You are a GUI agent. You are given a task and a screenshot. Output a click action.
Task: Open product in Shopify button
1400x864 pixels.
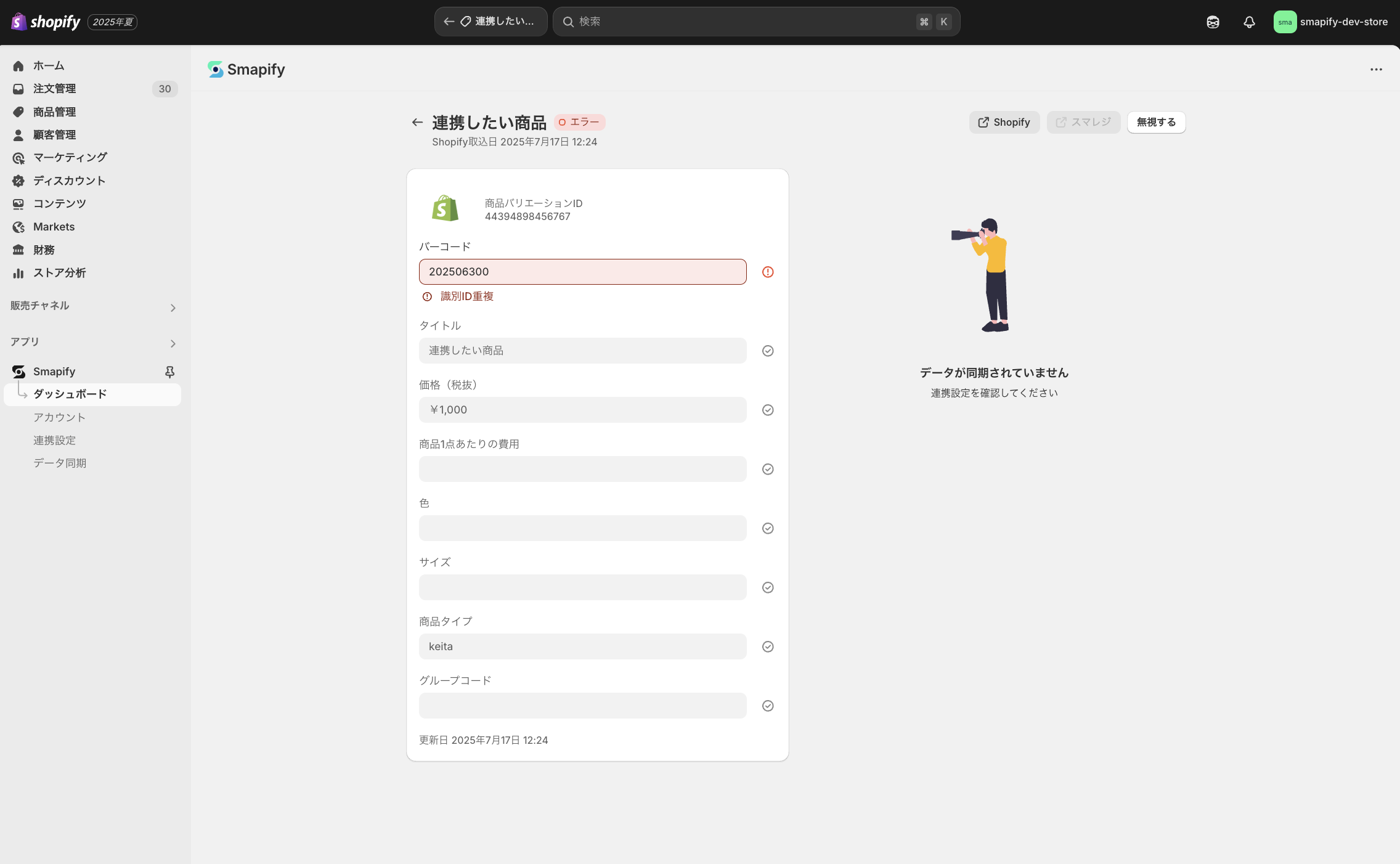pyautogui.click(x=1004, y=122)
